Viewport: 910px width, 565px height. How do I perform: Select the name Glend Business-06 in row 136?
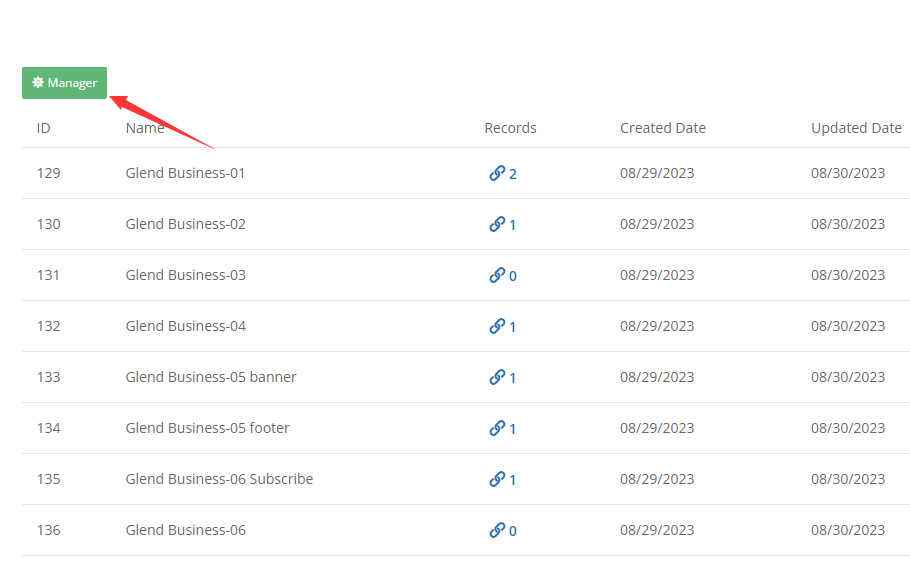[186, 530]
